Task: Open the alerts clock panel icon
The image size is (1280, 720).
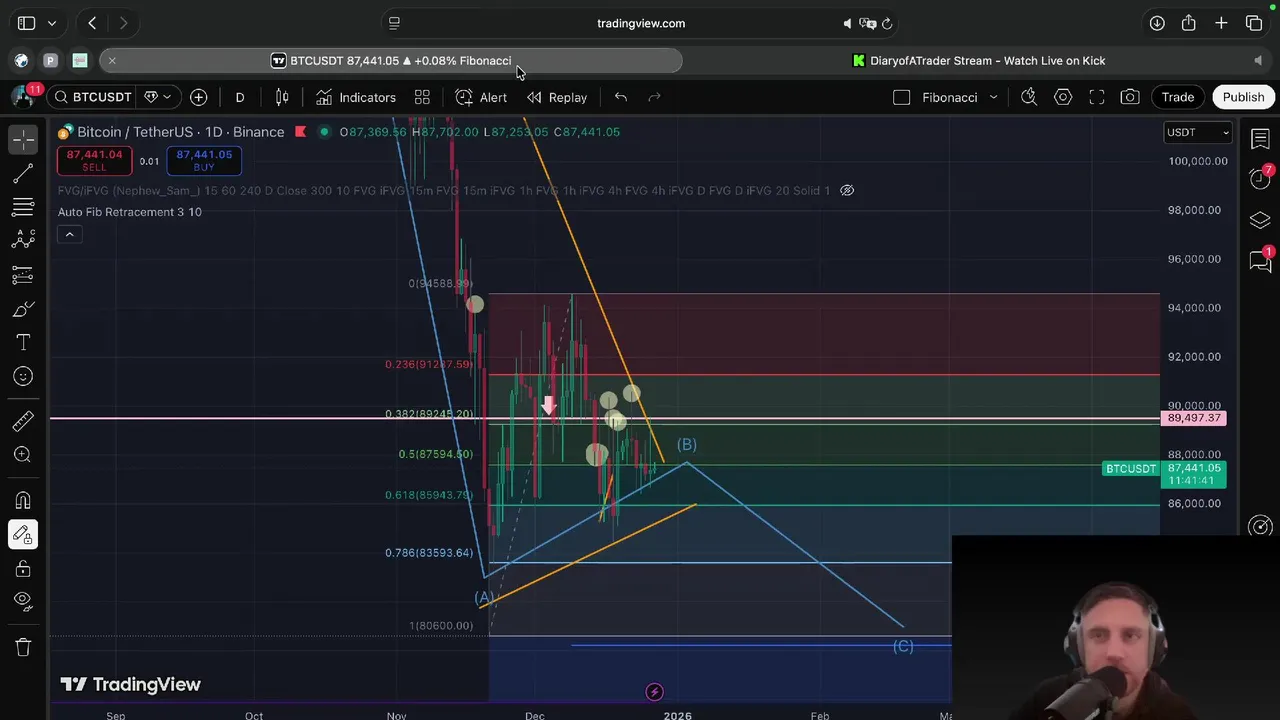Action: pyautogui.click(x=1260, y=179)
